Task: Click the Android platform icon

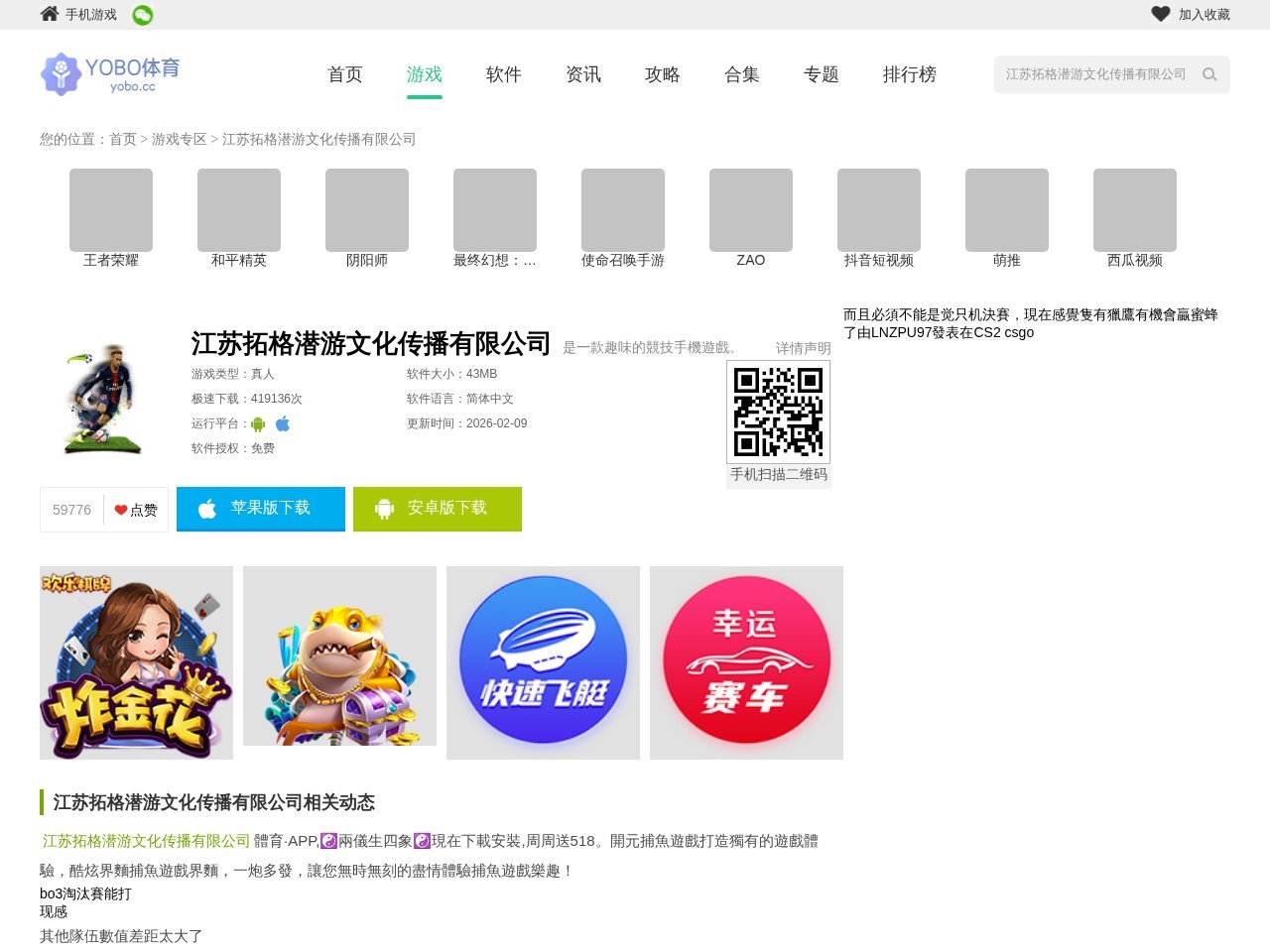Action: coord(258,424)
